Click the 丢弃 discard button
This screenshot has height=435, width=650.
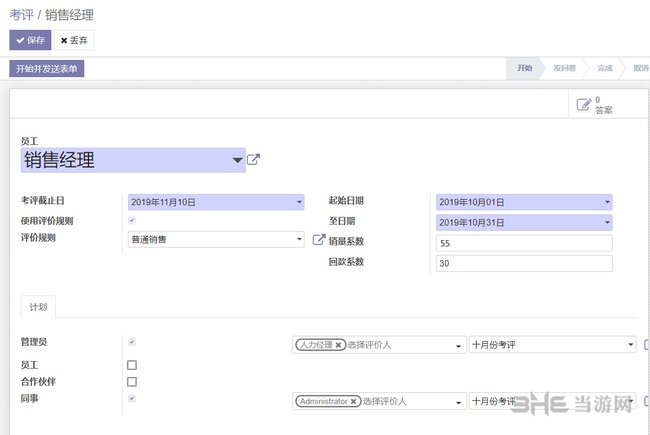74,40
